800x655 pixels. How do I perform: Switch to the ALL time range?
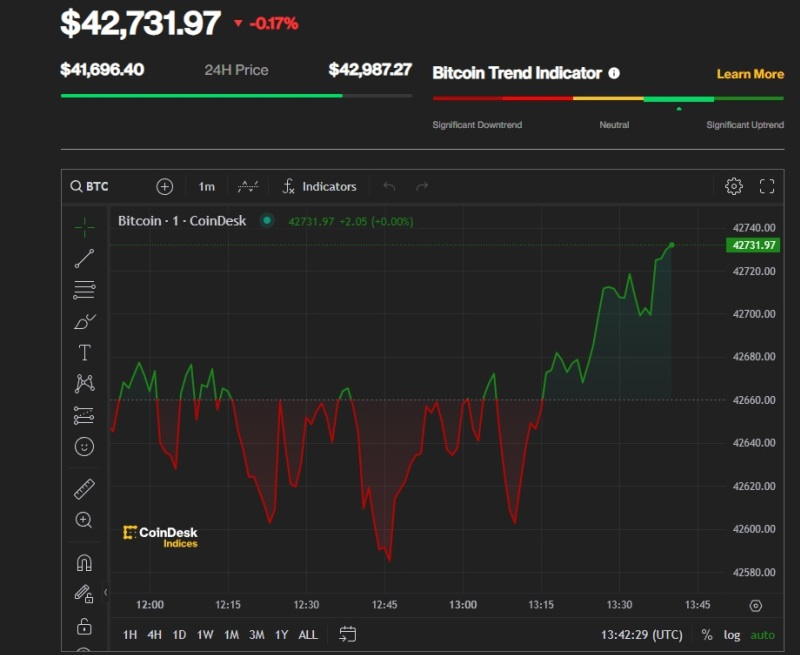(x=308, y=635)
